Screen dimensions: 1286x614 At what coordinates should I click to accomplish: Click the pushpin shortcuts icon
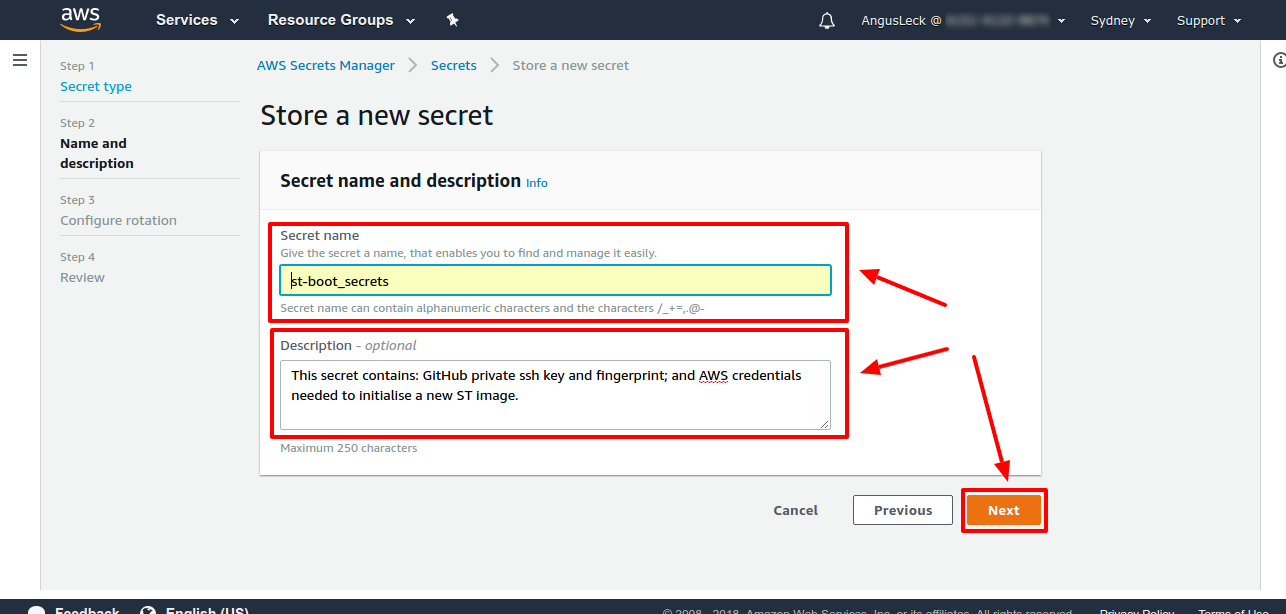tap(452, 20)
